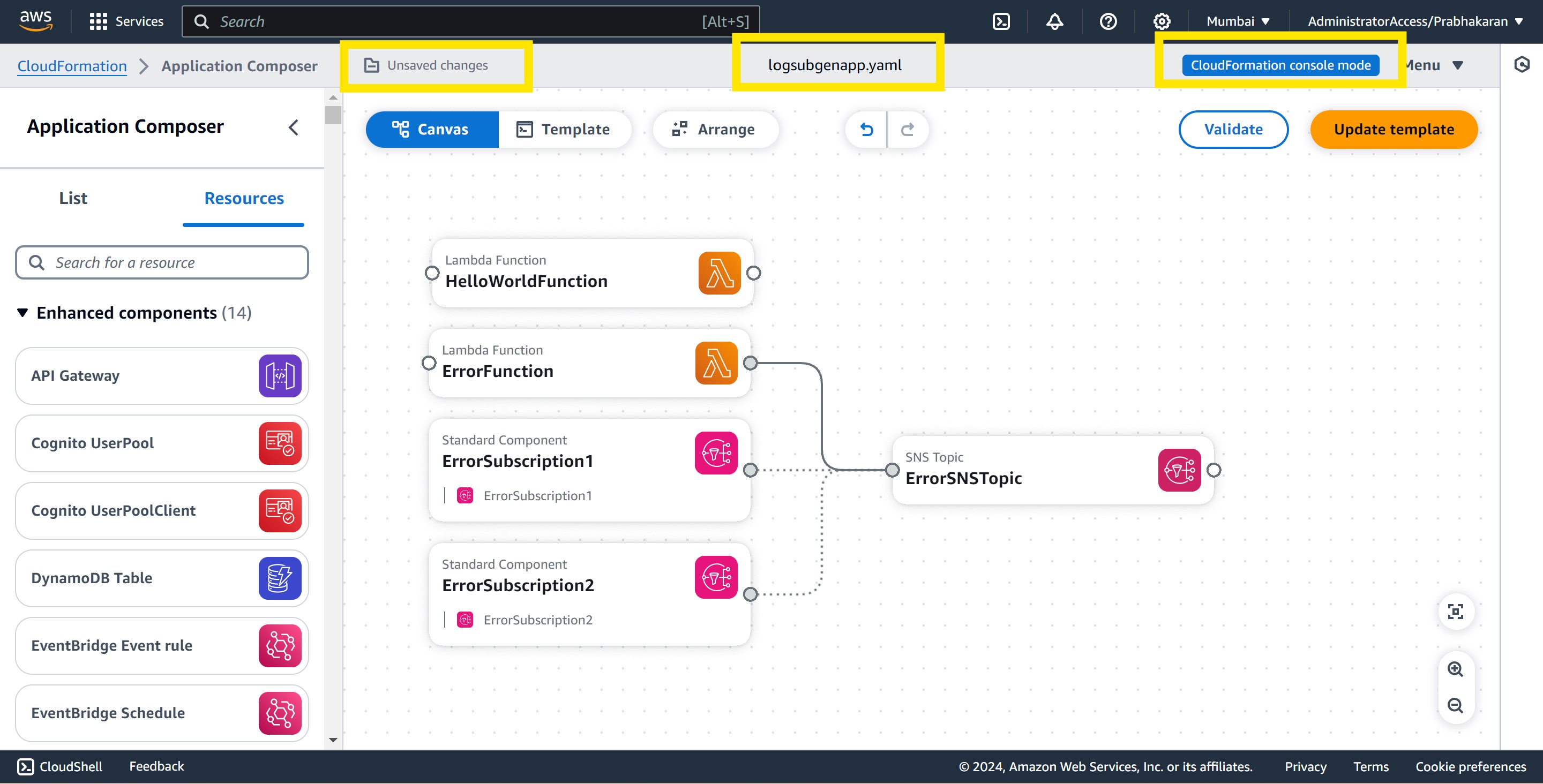This screenshot has height=784, width=1543.
Task: Select the Undo icon on the canvas toolbar
Action: click(867, 130)
